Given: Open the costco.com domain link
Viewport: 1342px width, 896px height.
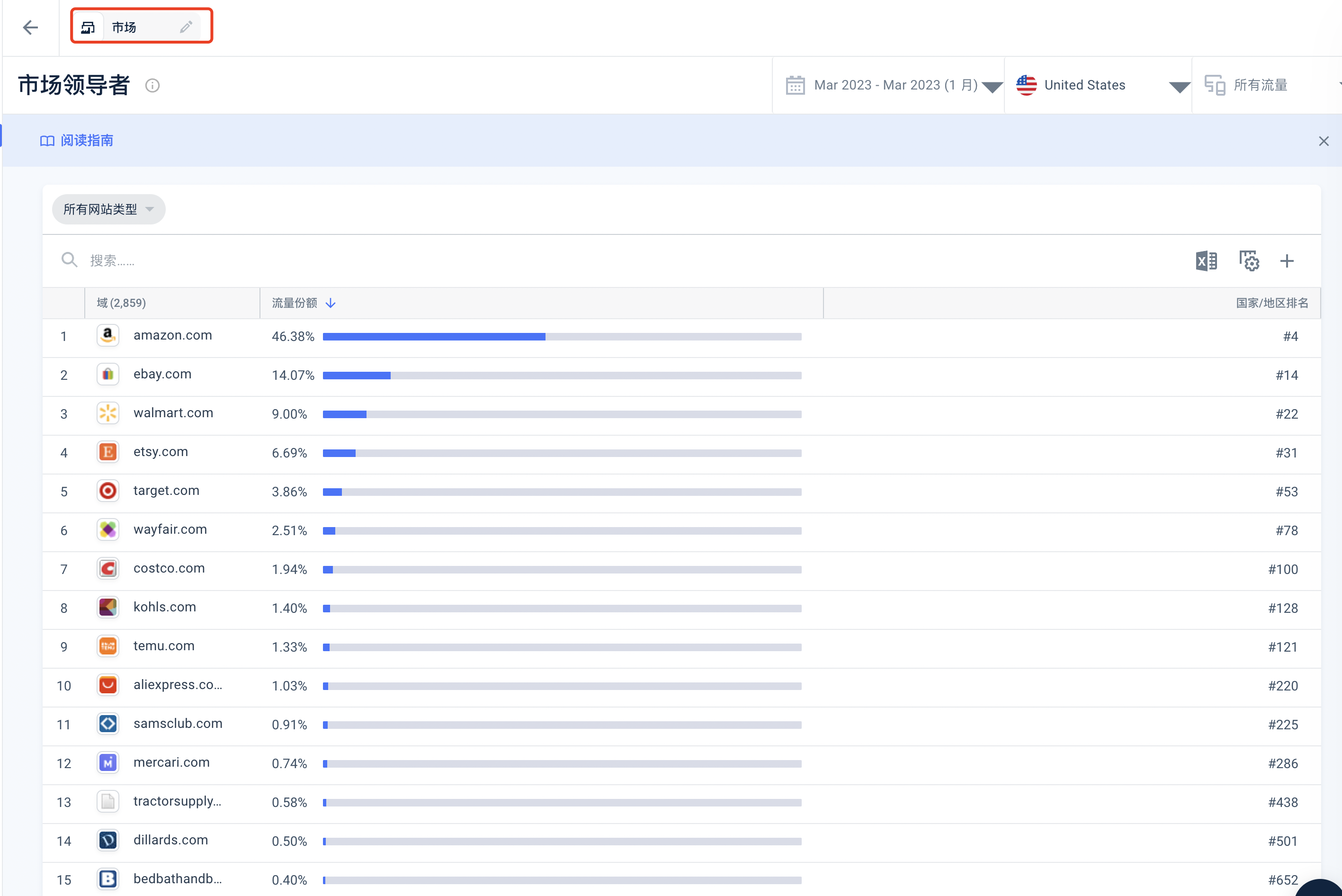Looking at the screenshot, I should point(169,569).
